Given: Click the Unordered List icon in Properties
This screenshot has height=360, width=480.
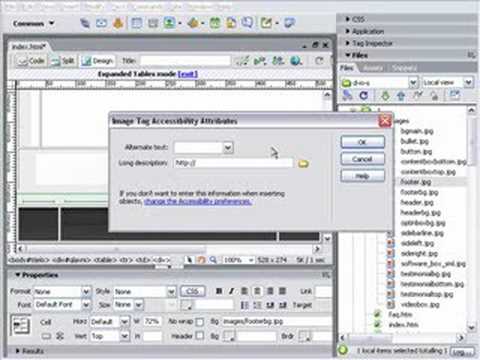Looking at the screenshot, I should click(x=245, y=305).
